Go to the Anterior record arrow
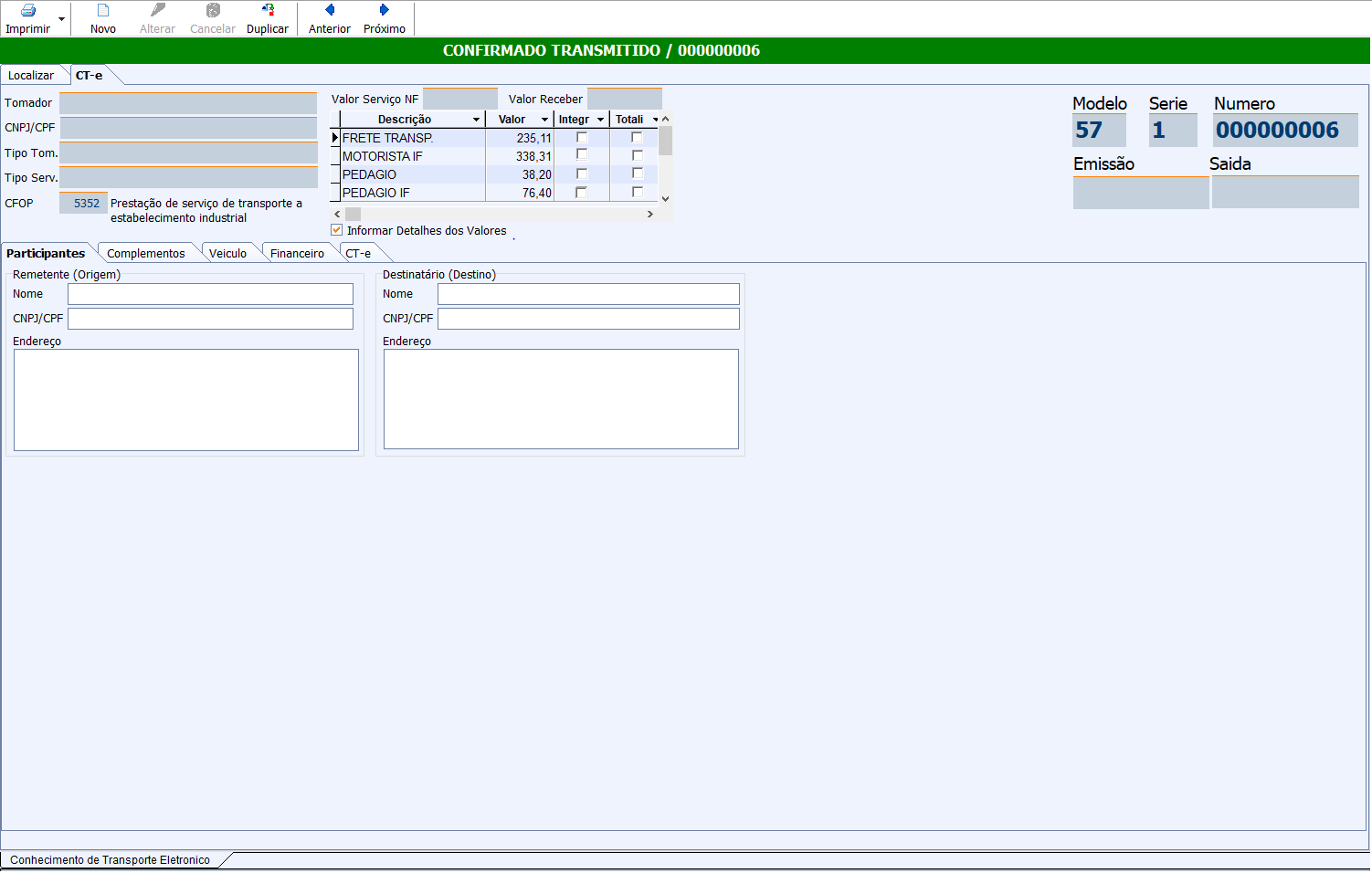This screenshot has height=873, width=1372. (x=330, y=10)
